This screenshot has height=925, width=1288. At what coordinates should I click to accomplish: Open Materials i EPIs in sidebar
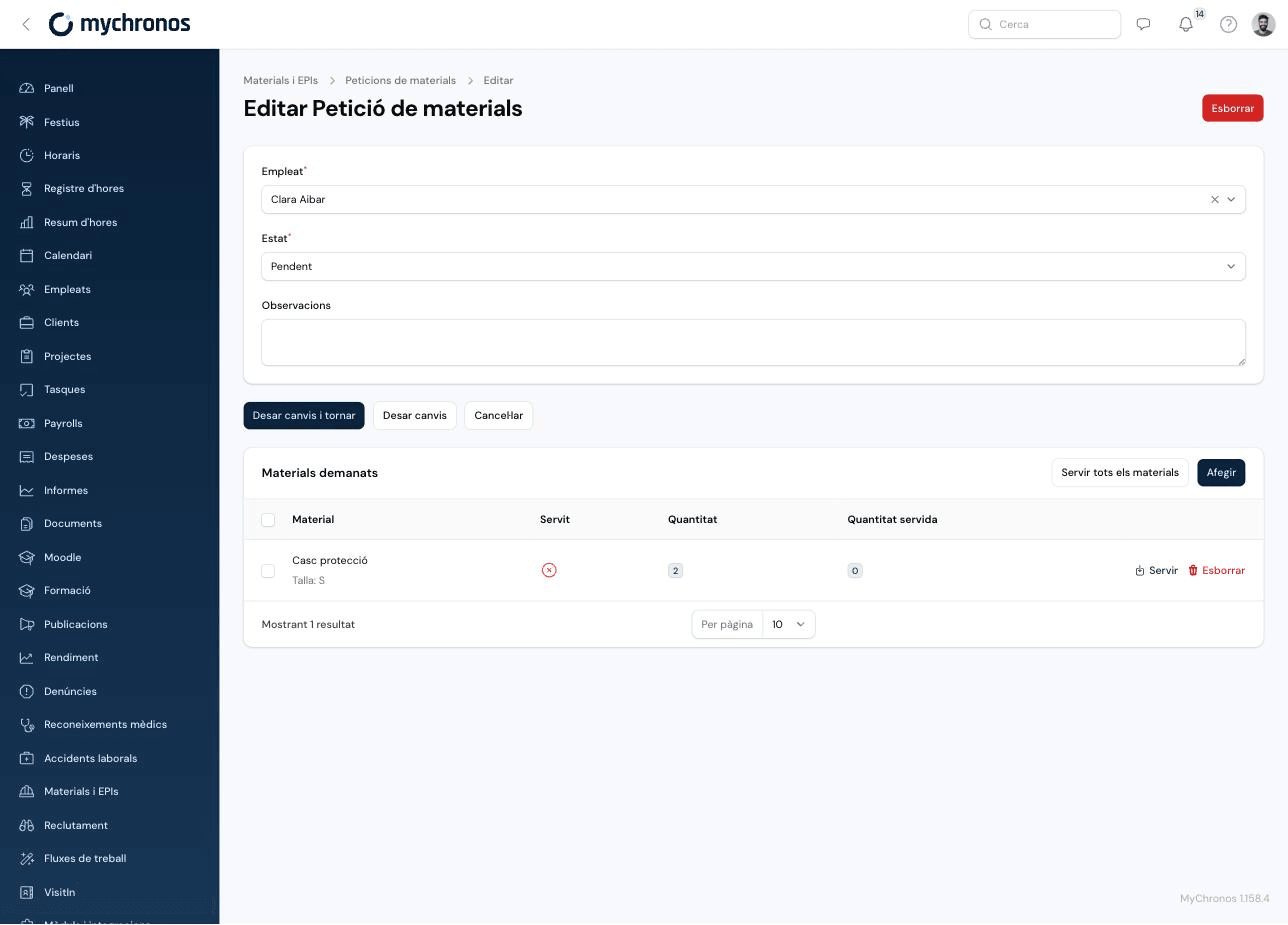pyautogui.click(x=81, y=791)
